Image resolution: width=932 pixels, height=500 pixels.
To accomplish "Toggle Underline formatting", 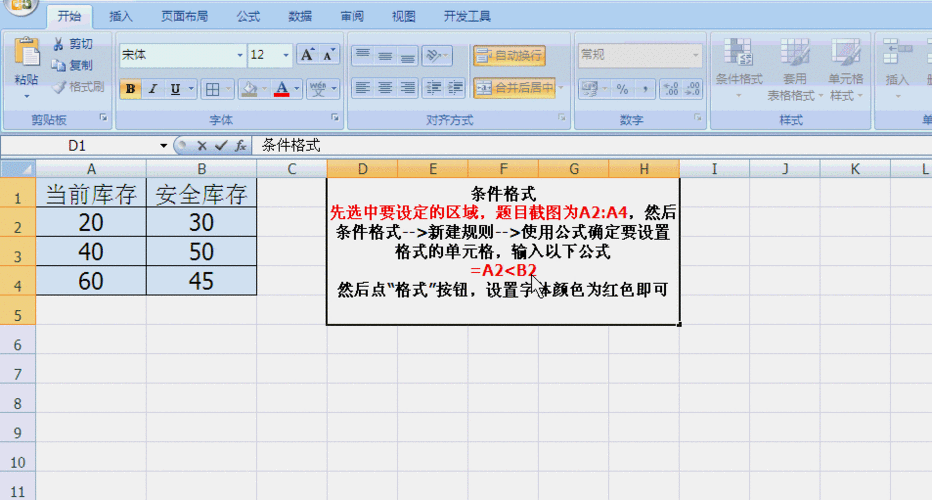I will pos(175,89).
